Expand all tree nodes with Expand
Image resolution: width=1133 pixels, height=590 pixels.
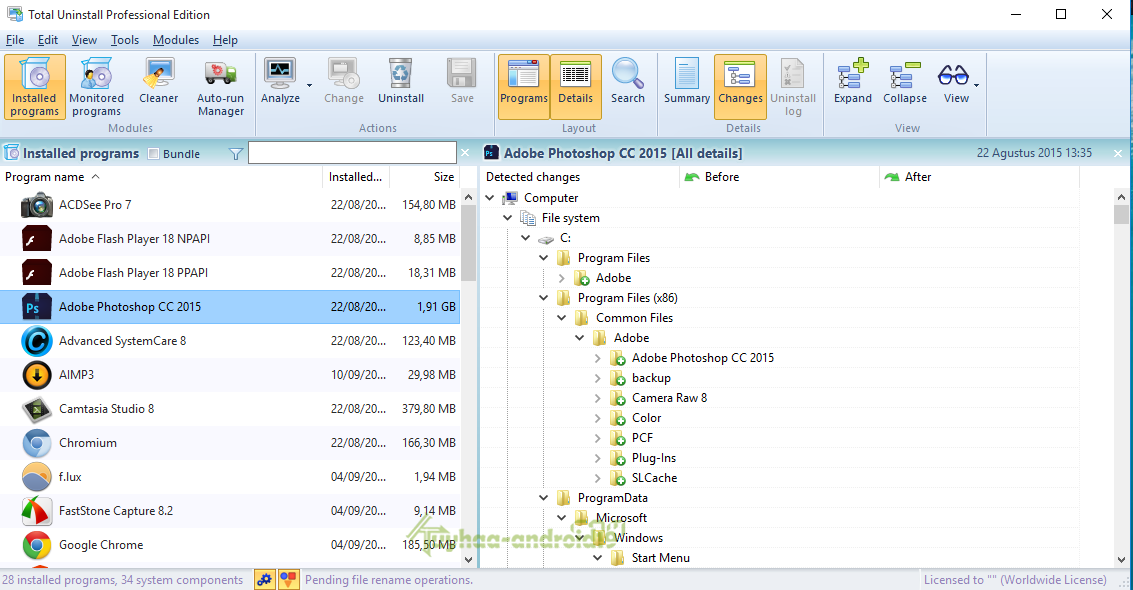click(x=853, y=81)
